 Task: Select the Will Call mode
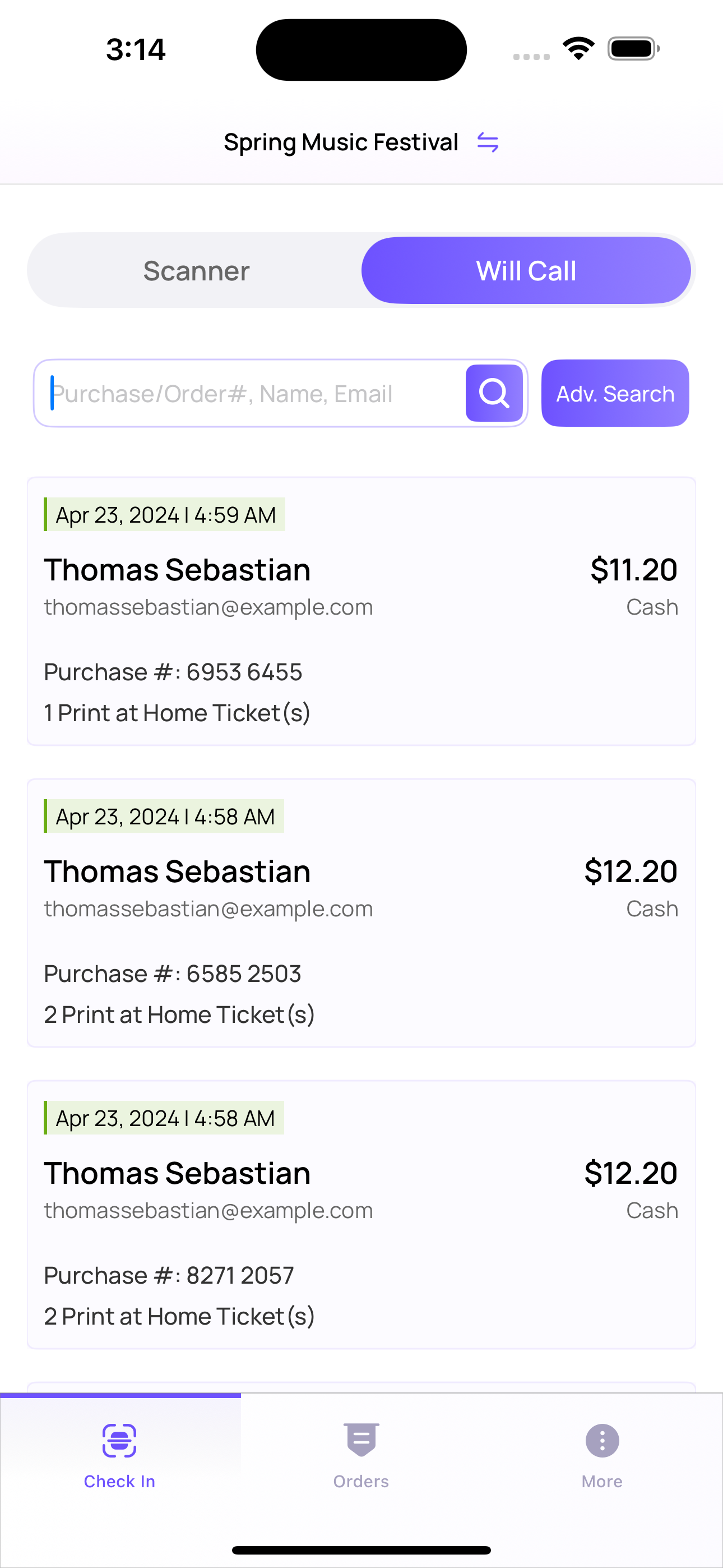[526, 270]
